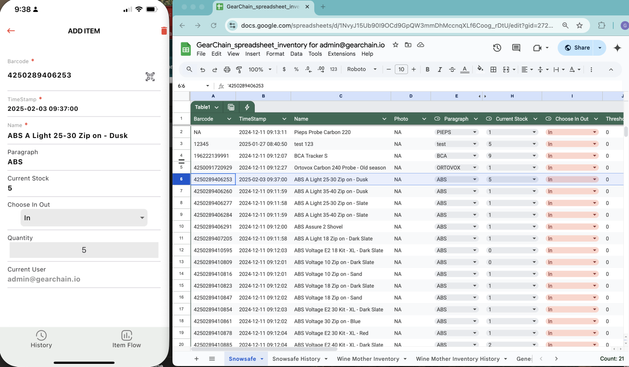Click the Undo icon in Sheets toolbar
The width and height of the screenshot is (629, 367).
203,69
